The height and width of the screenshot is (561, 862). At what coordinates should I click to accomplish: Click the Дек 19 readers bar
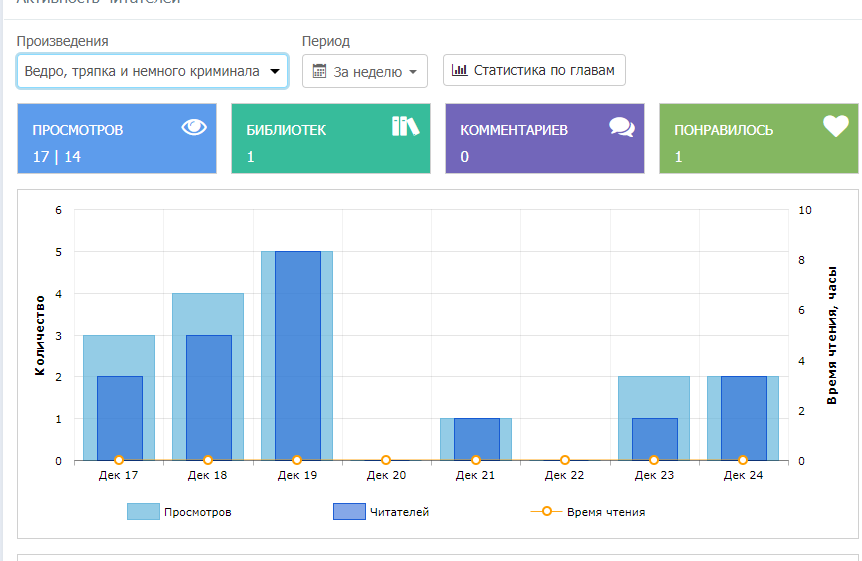297,355
